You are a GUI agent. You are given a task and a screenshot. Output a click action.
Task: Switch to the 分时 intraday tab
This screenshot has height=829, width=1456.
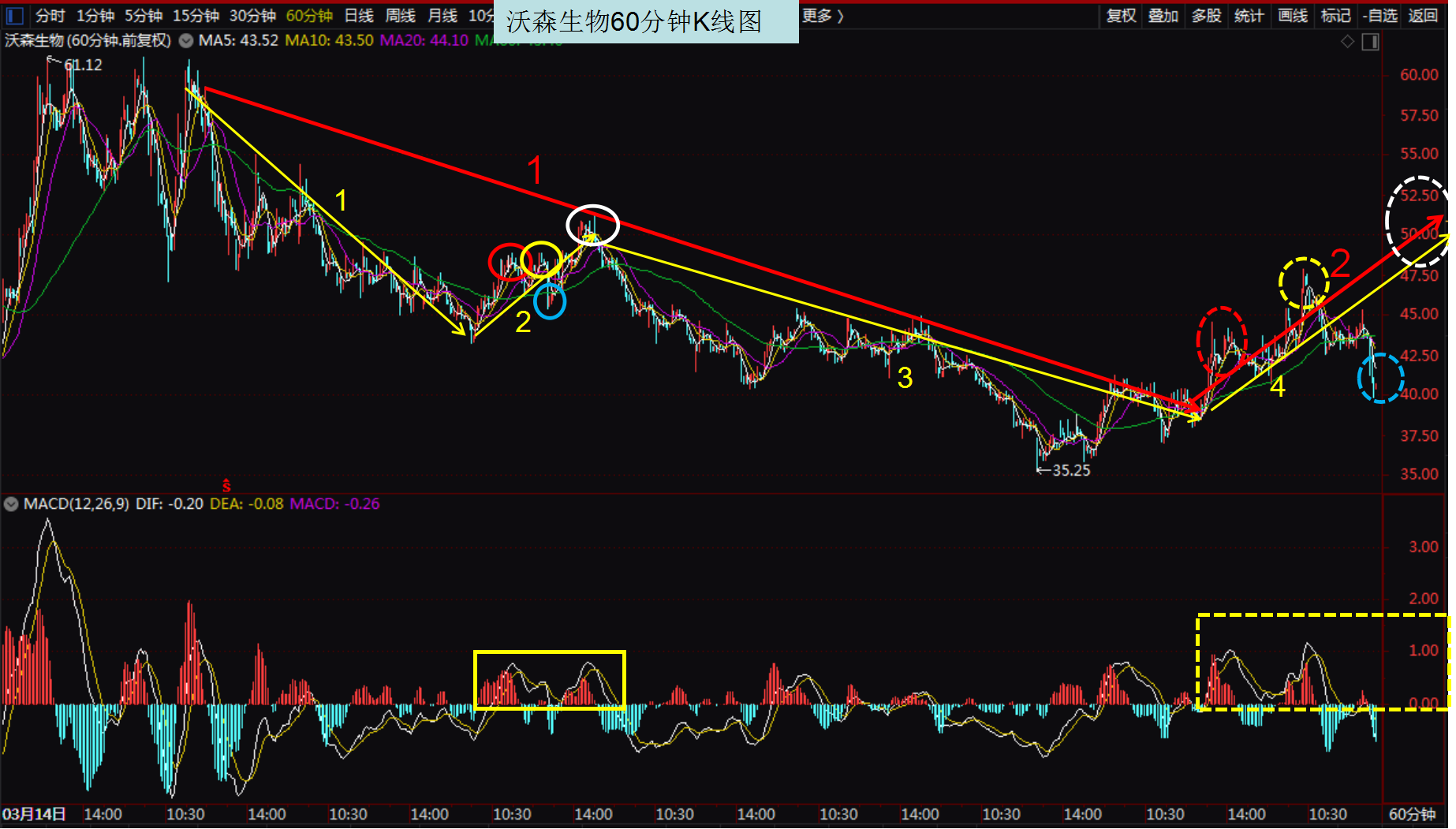click(50, 16)
